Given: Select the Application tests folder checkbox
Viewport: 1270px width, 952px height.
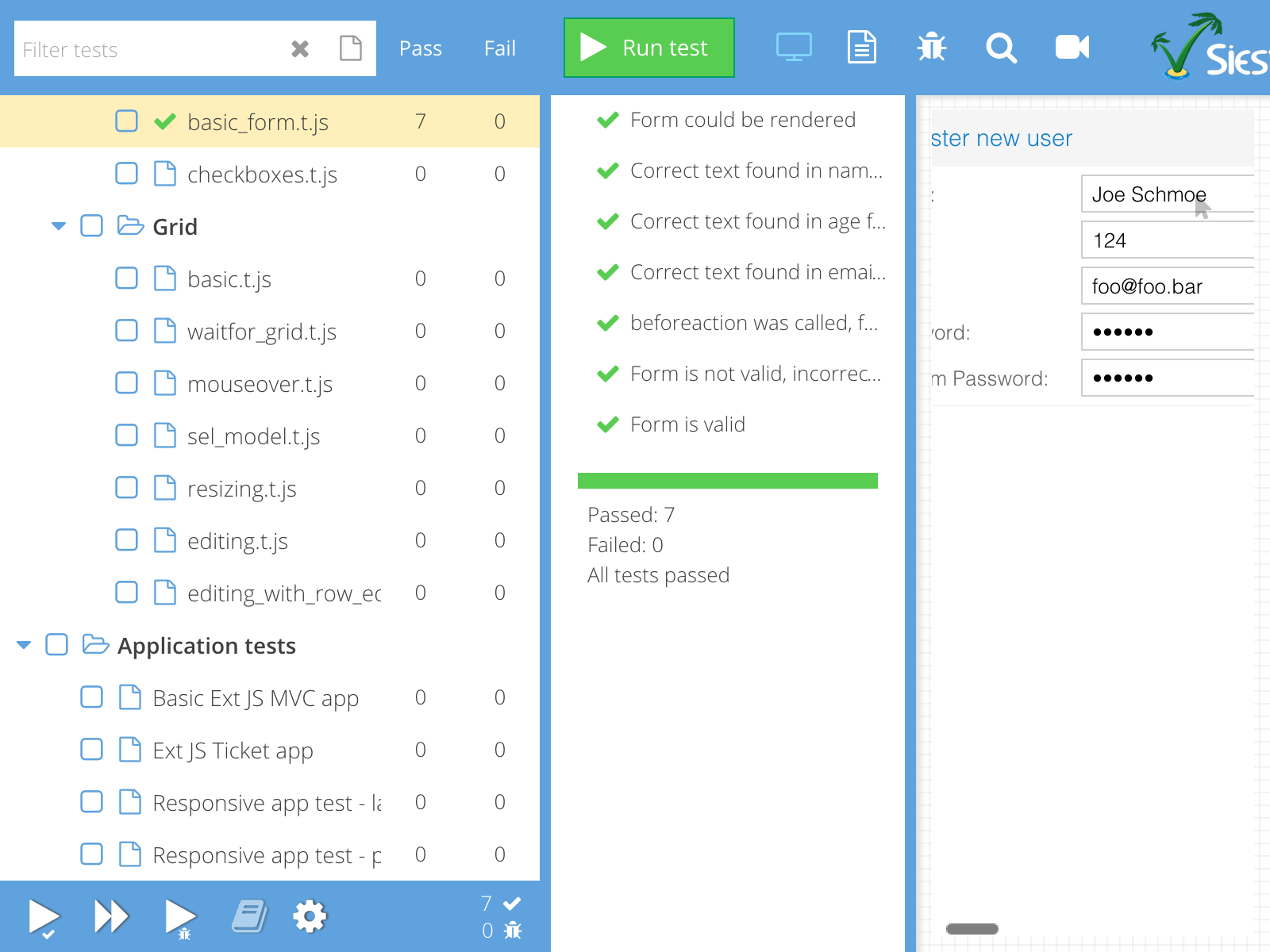Looking at the screenshot, I should point(56,645).
